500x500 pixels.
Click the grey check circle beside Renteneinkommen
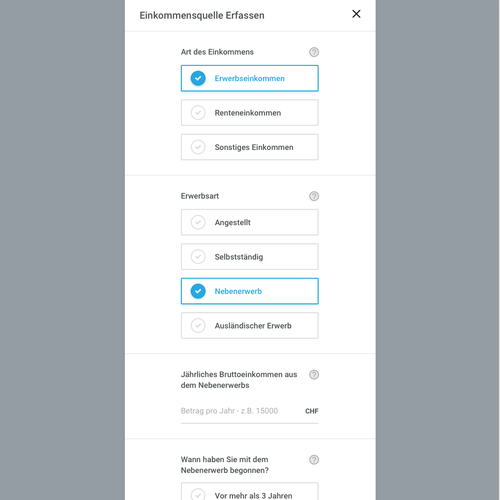pos(198,113)
